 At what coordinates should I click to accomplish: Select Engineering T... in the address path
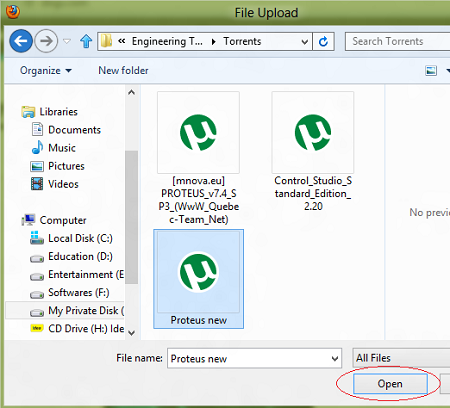tap(167, 41)
